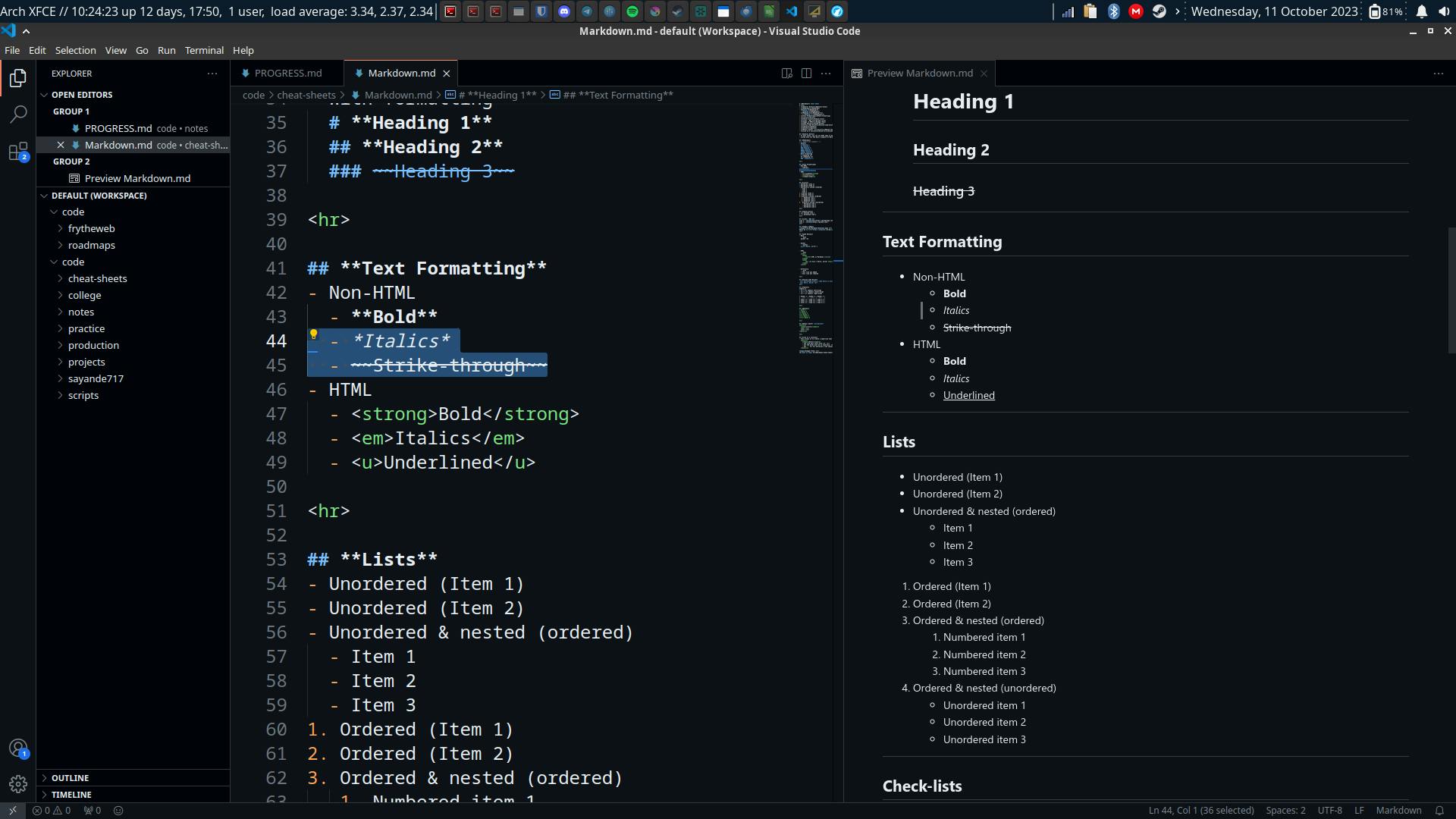This screenshot has height=819, width=1456.
Task: Open the Go menu
Action: (142, 50)
